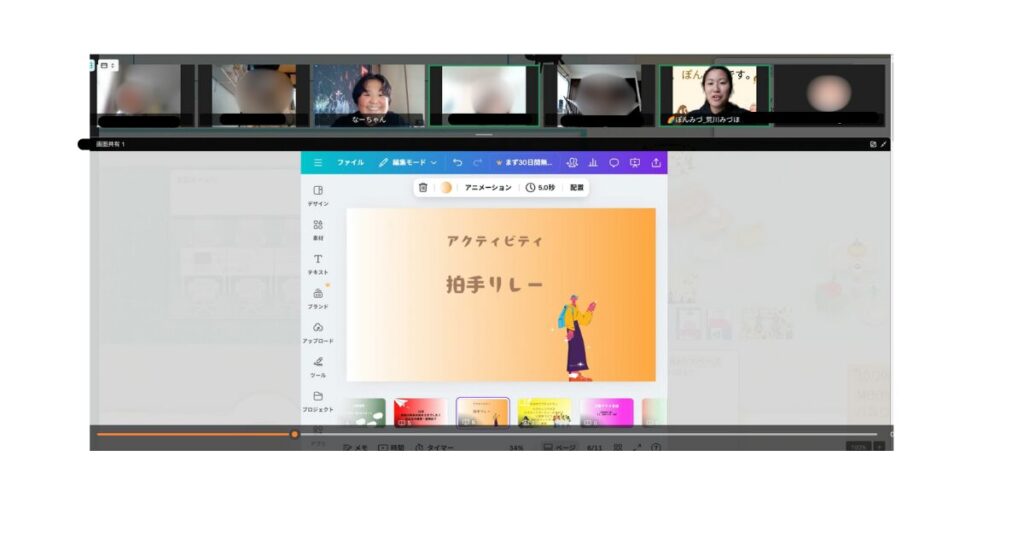Select the red slide thumbnail
The width and height of the screenshot is (1024, 538).
pyautogui.click(x=420, y=411)
